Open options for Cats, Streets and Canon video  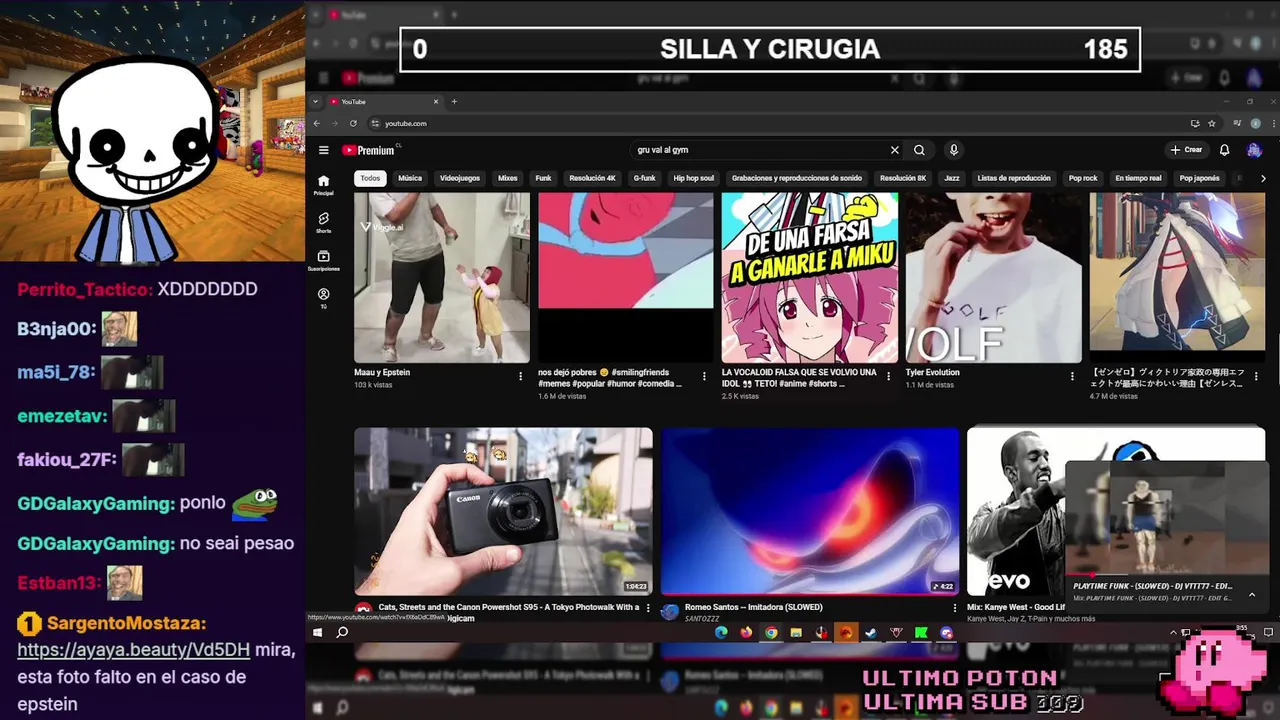point(648,608)
